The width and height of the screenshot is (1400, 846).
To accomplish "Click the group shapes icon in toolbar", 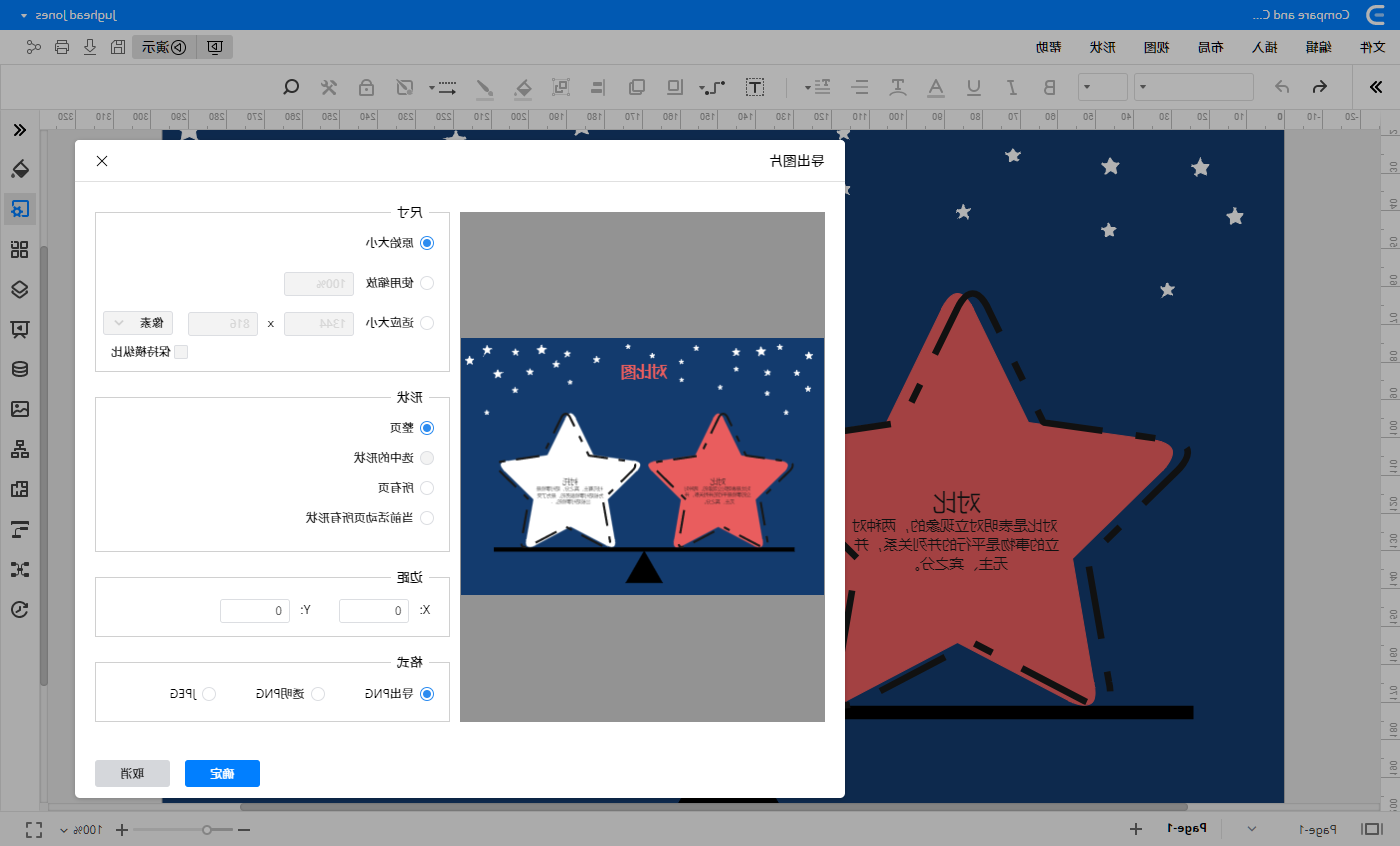I will click(x=562, y=87).
